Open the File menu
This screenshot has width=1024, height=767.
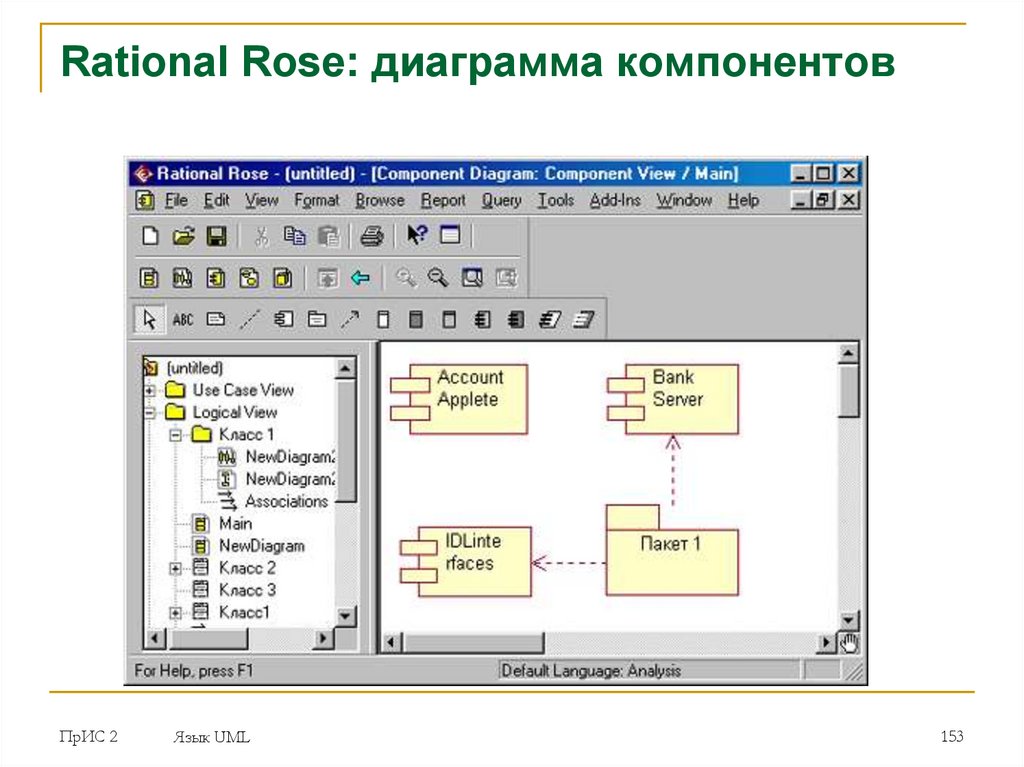click(x=176, y=200)
